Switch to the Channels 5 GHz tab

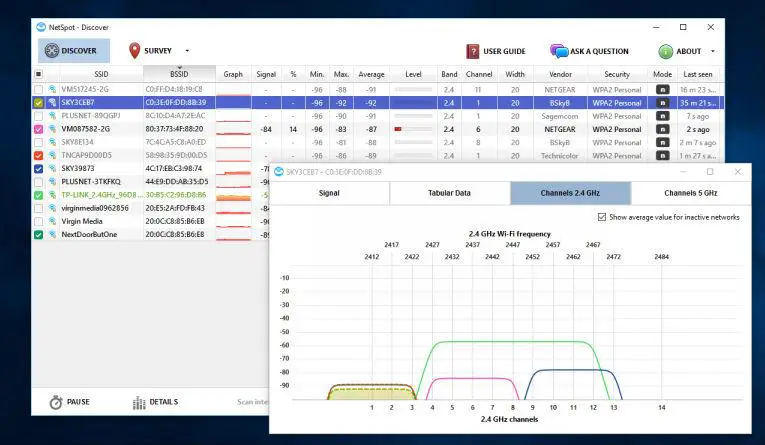coord(691,193)
